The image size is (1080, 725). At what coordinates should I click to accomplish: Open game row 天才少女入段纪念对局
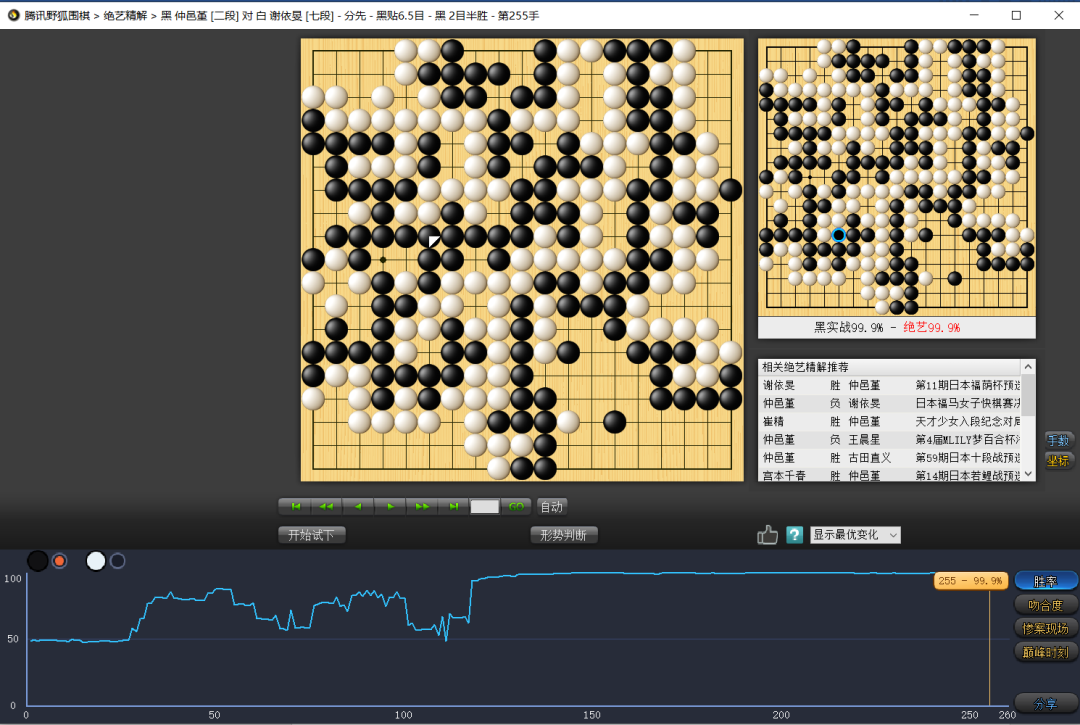click(x=890, y=421)
